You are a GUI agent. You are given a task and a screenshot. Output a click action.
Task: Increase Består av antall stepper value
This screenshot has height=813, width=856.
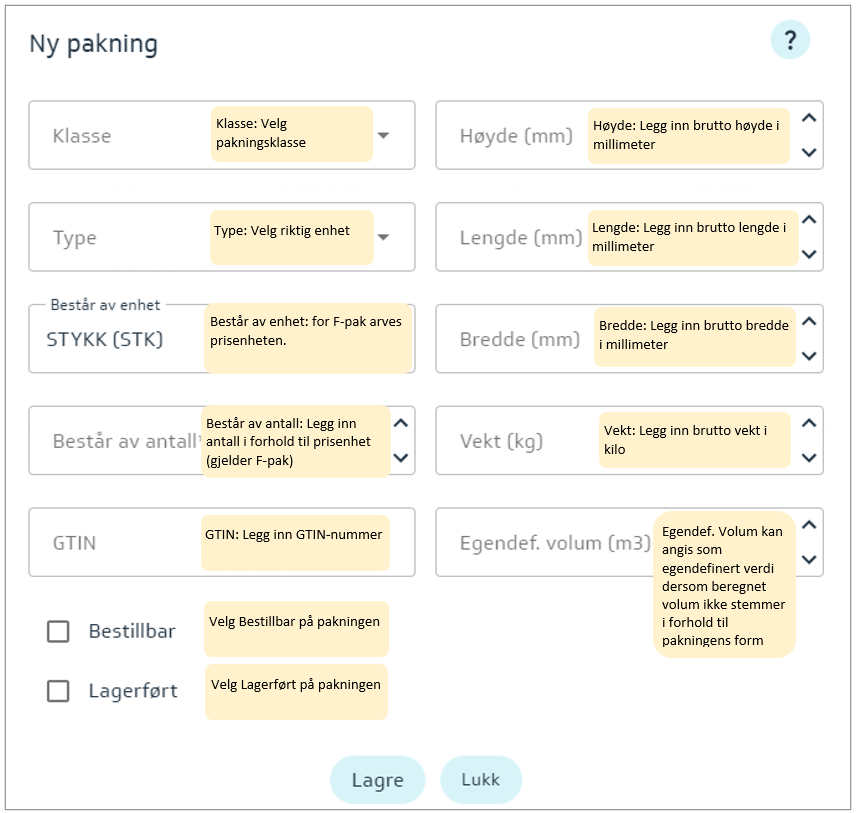point(401,423)
